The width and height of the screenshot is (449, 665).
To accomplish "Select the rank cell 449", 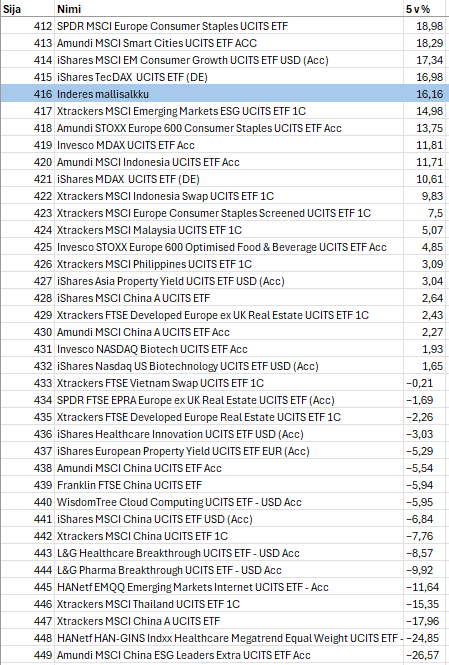I will tap(28, 655).
